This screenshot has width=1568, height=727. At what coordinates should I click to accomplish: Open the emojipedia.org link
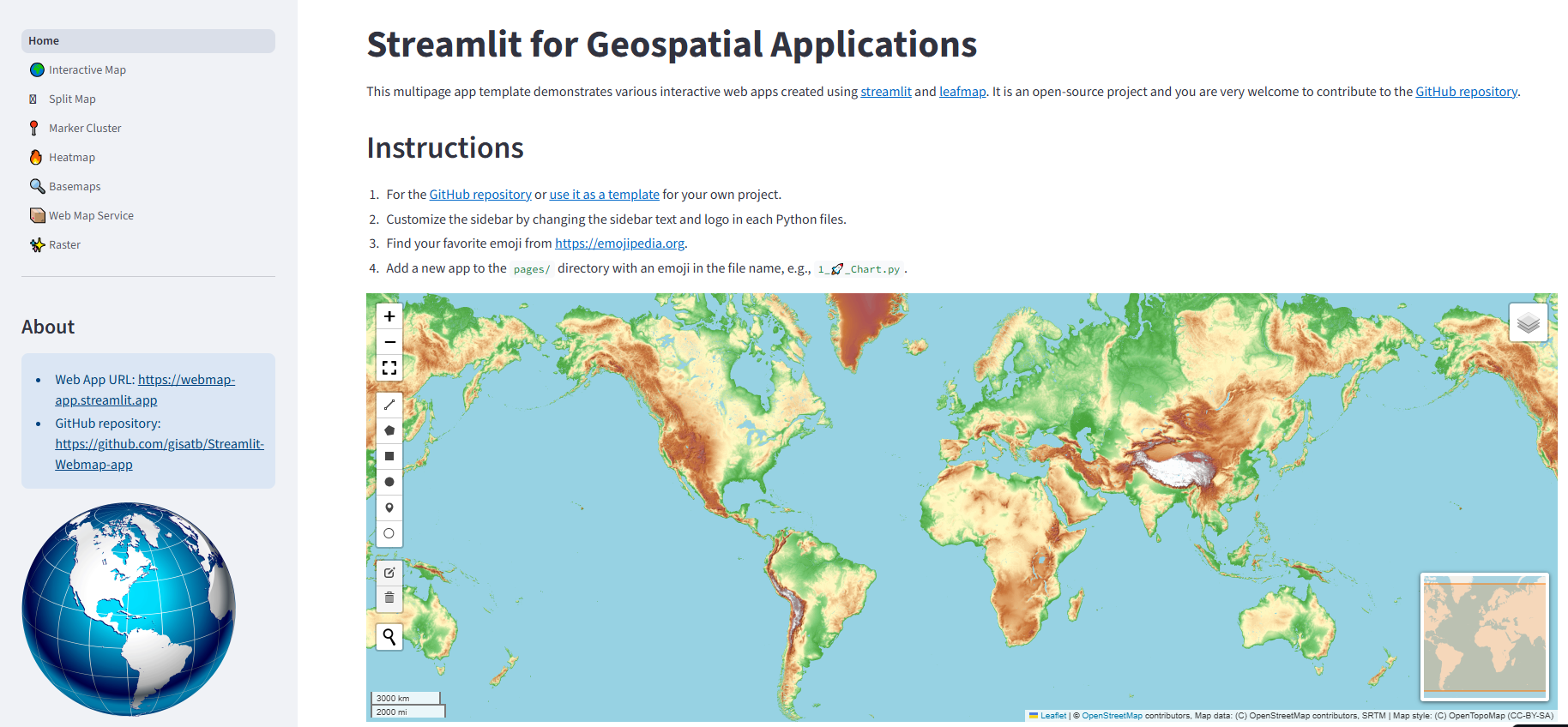(x=619, y=243)
